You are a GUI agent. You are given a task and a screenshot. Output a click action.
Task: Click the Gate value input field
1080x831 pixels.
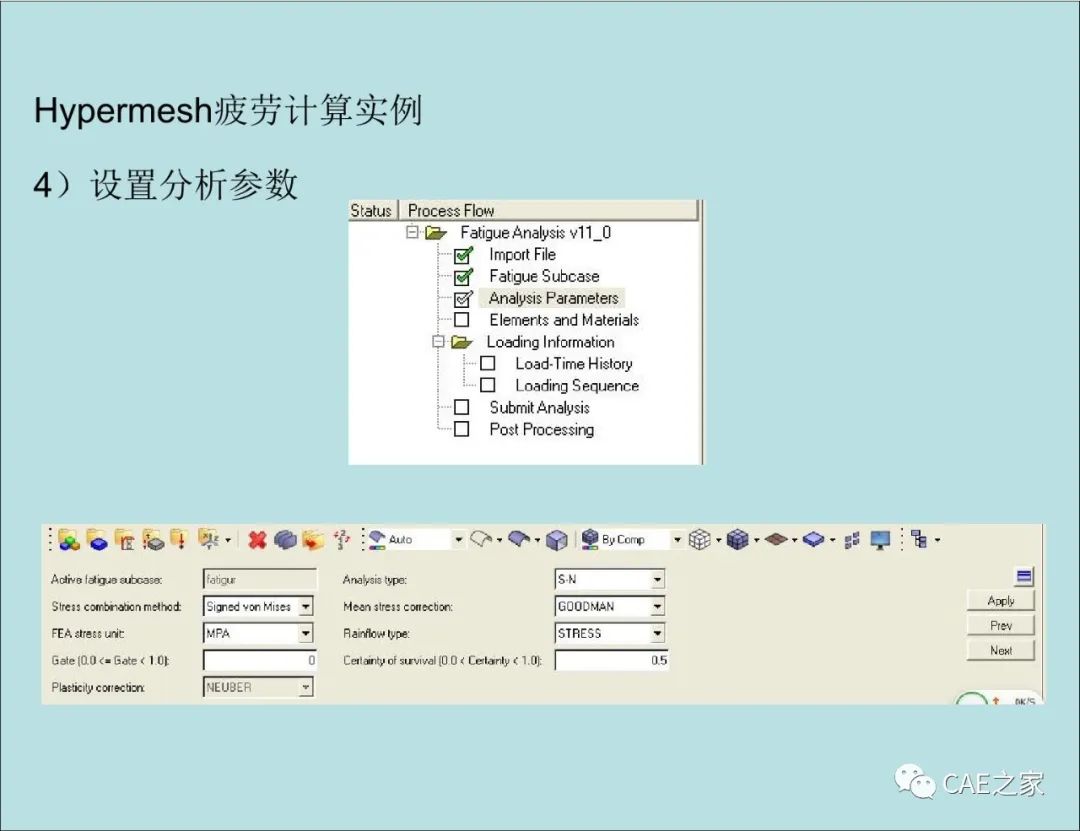[260, 660]
